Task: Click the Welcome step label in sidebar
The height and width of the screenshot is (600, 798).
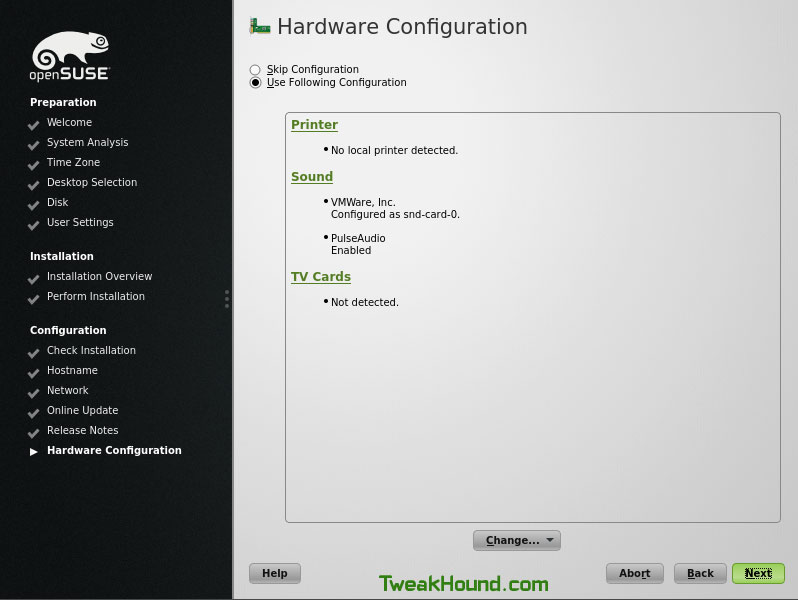Action: [x=69, y=122]
